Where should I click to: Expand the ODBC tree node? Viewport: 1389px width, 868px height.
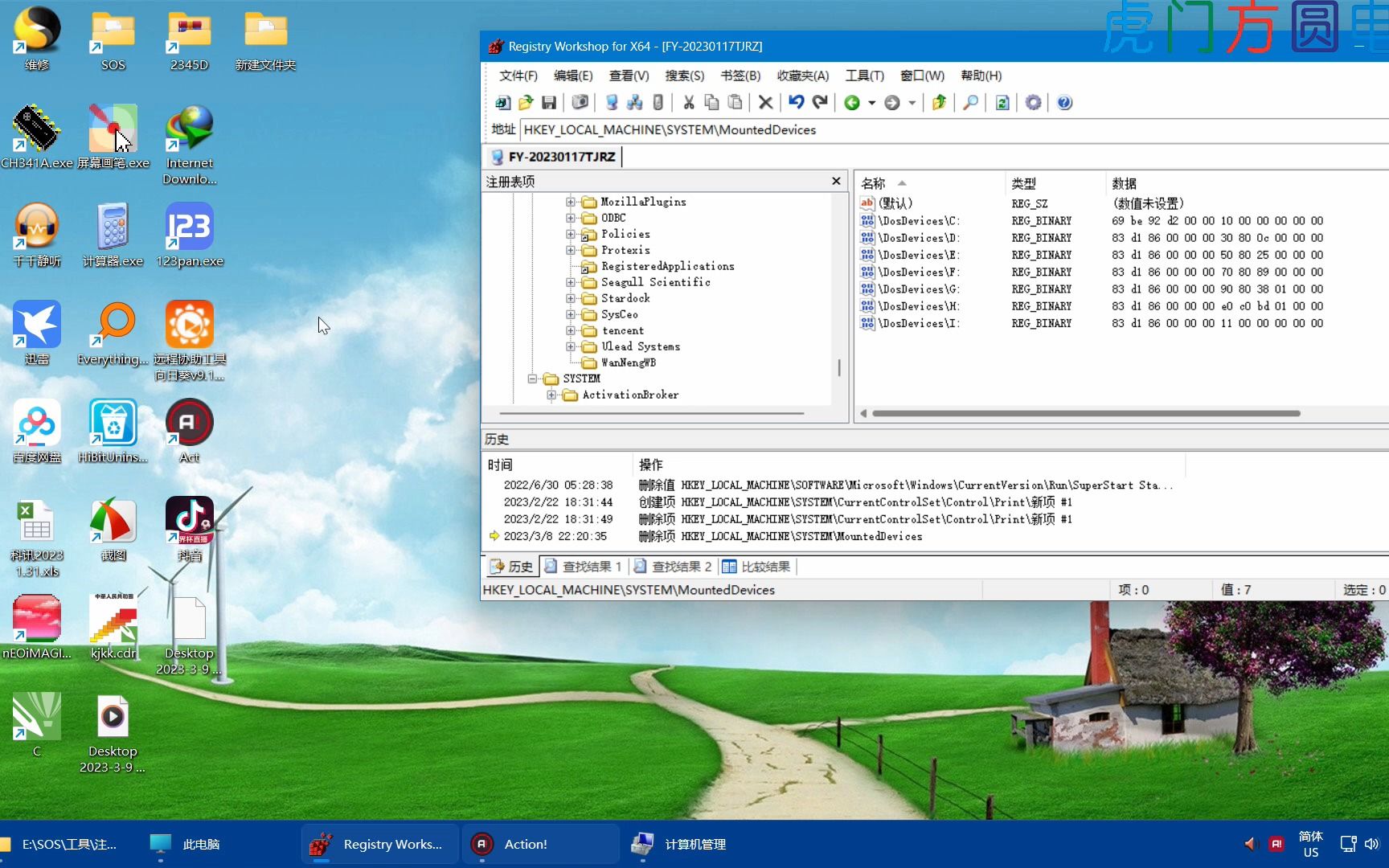570,218
